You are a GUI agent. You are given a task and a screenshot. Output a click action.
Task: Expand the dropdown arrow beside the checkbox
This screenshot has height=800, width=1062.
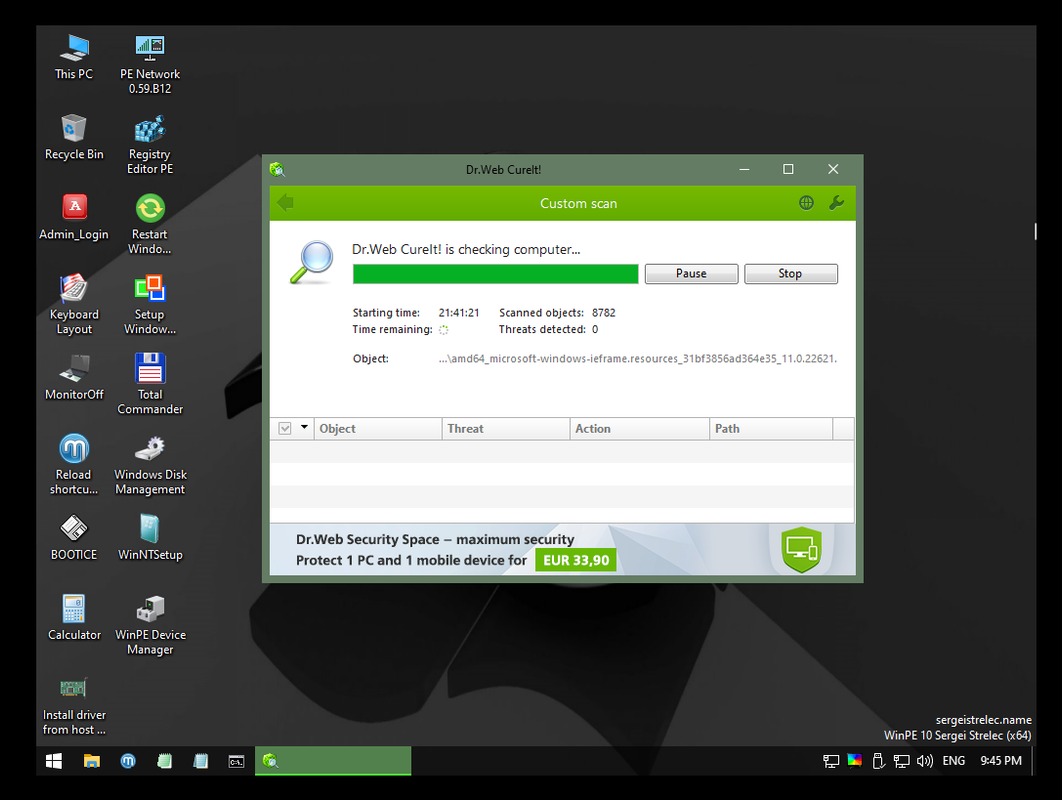tap(304, 427)
